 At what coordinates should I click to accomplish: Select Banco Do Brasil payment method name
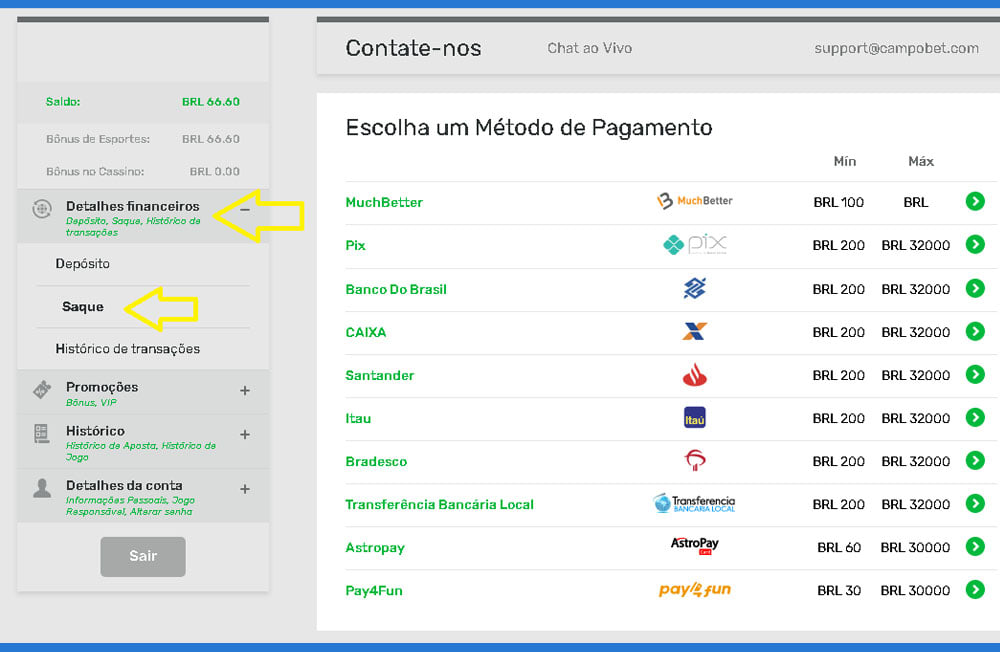(x=396, y=290)
